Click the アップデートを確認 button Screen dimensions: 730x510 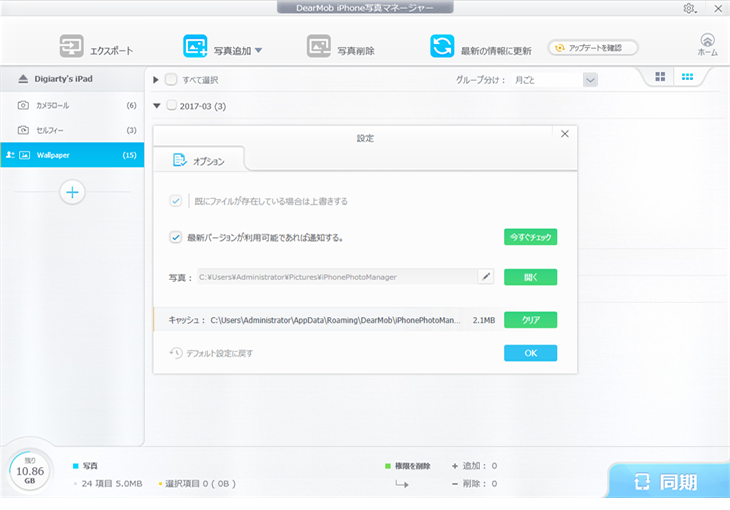593,48
